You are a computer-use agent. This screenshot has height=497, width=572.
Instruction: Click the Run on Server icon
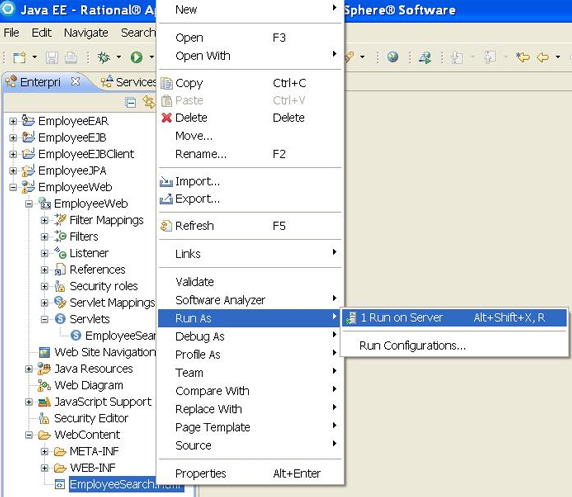(x=351, y=318)
